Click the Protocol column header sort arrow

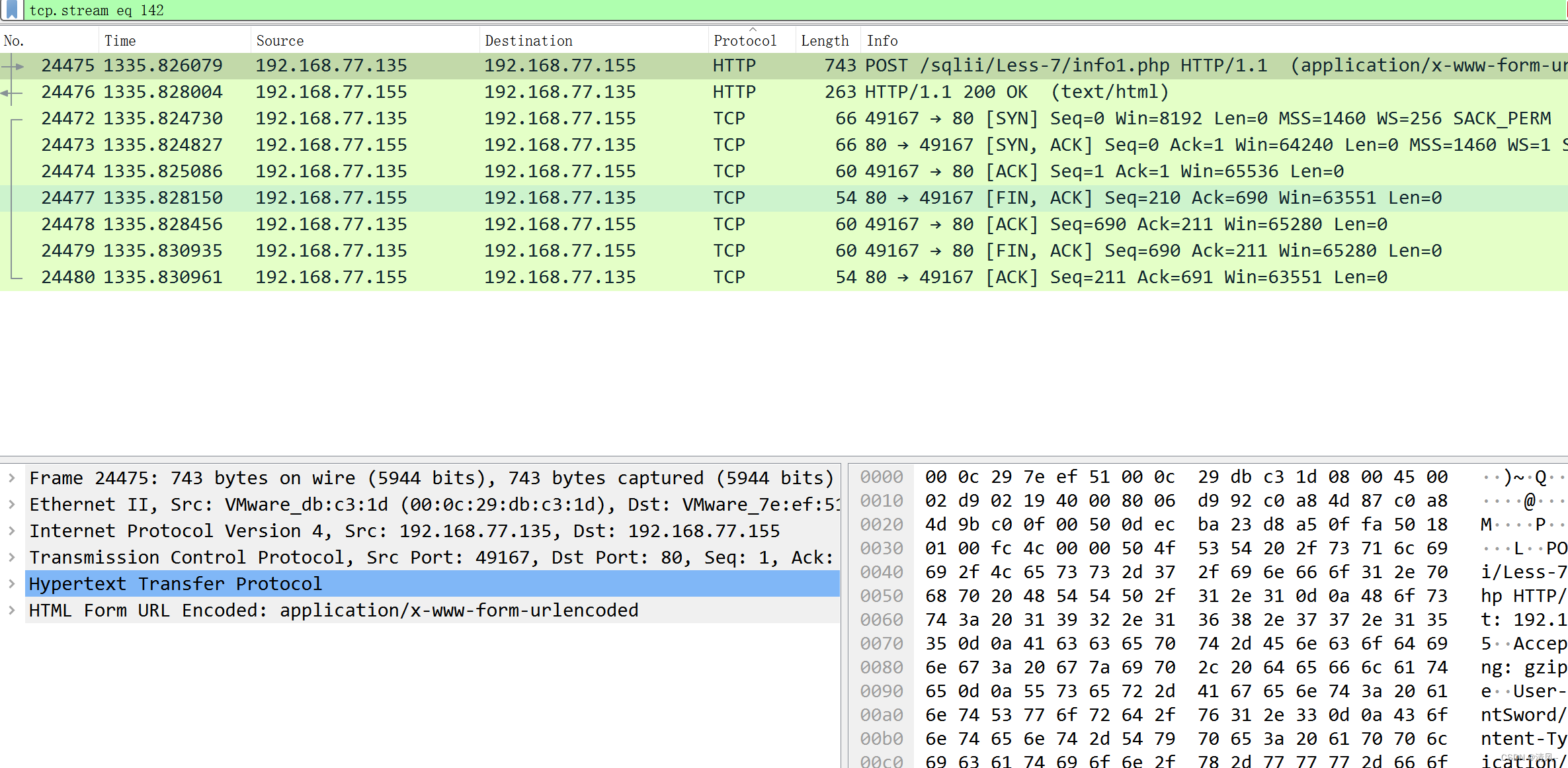click(x=753, y=30)
